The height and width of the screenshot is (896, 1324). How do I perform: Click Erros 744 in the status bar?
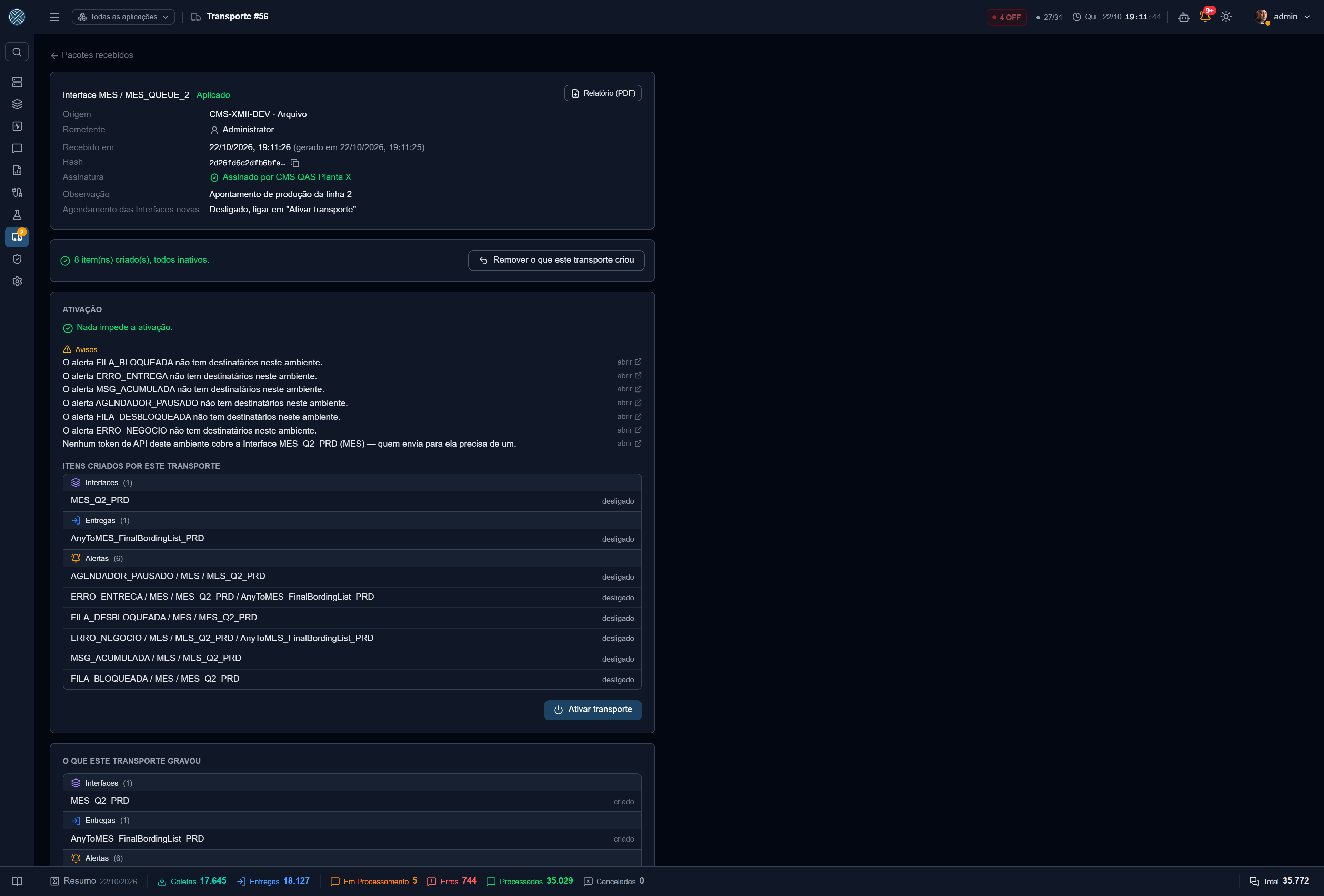click(452, 881)
